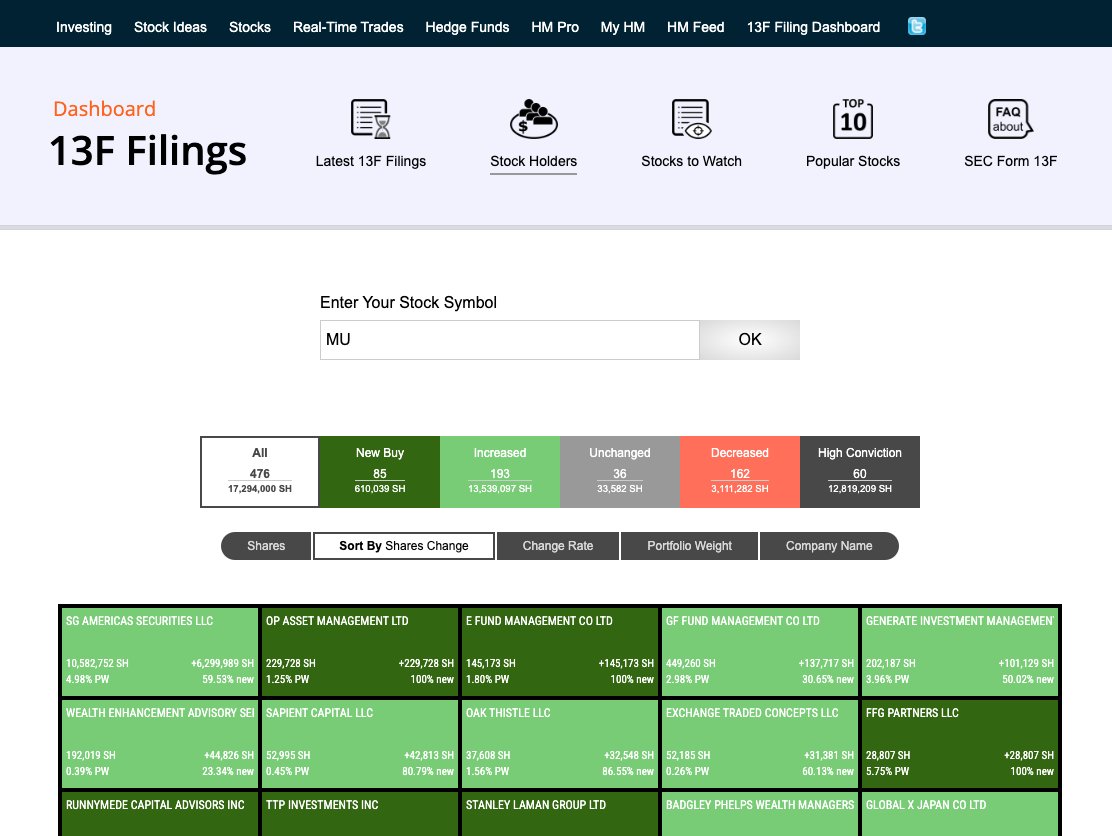Submit the symbol with OK button

click(x=750, y=340)
